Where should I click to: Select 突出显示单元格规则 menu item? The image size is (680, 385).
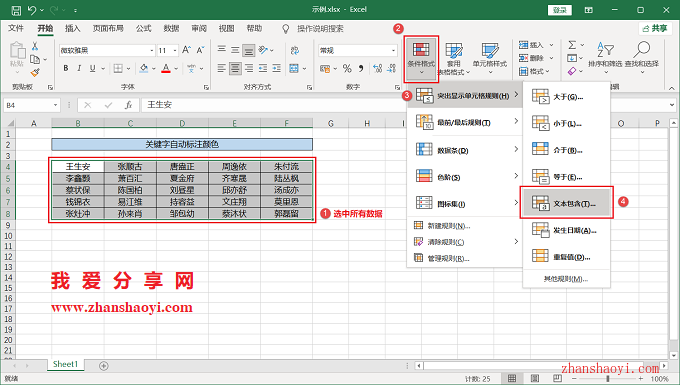click(465, 95)
